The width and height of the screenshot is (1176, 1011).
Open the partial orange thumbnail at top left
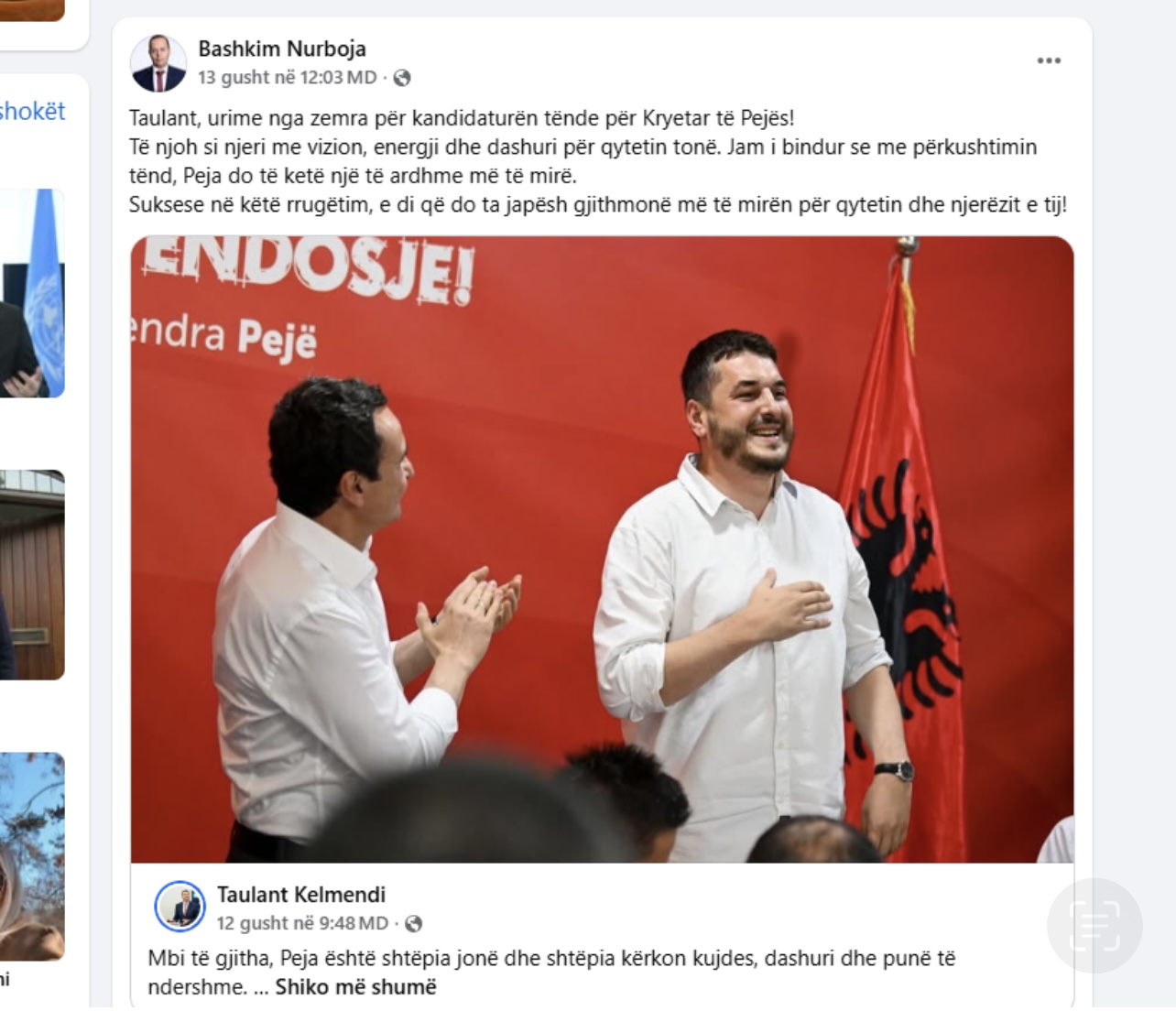point(32,10)
